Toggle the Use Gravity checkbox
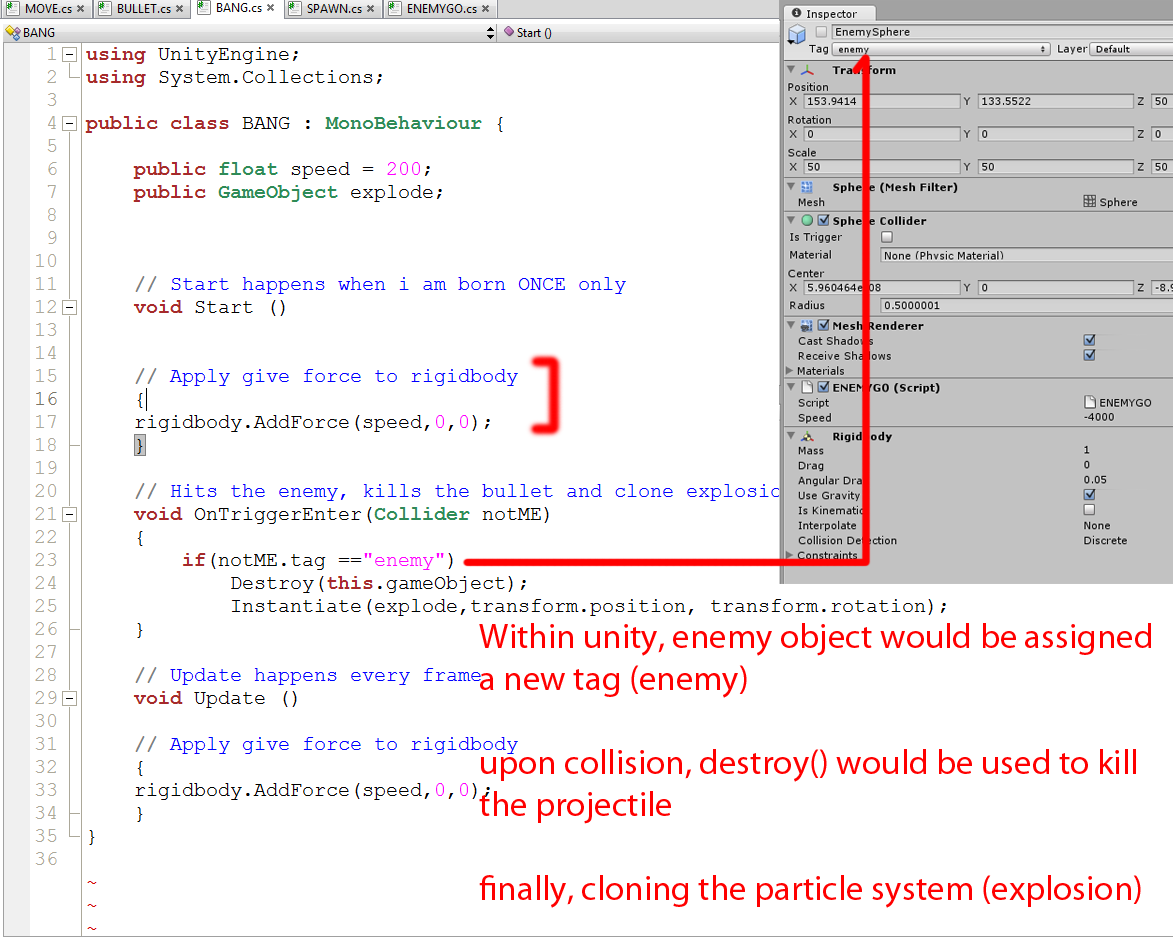This screenshot has width=1173, height=938. pos(1089,494)
